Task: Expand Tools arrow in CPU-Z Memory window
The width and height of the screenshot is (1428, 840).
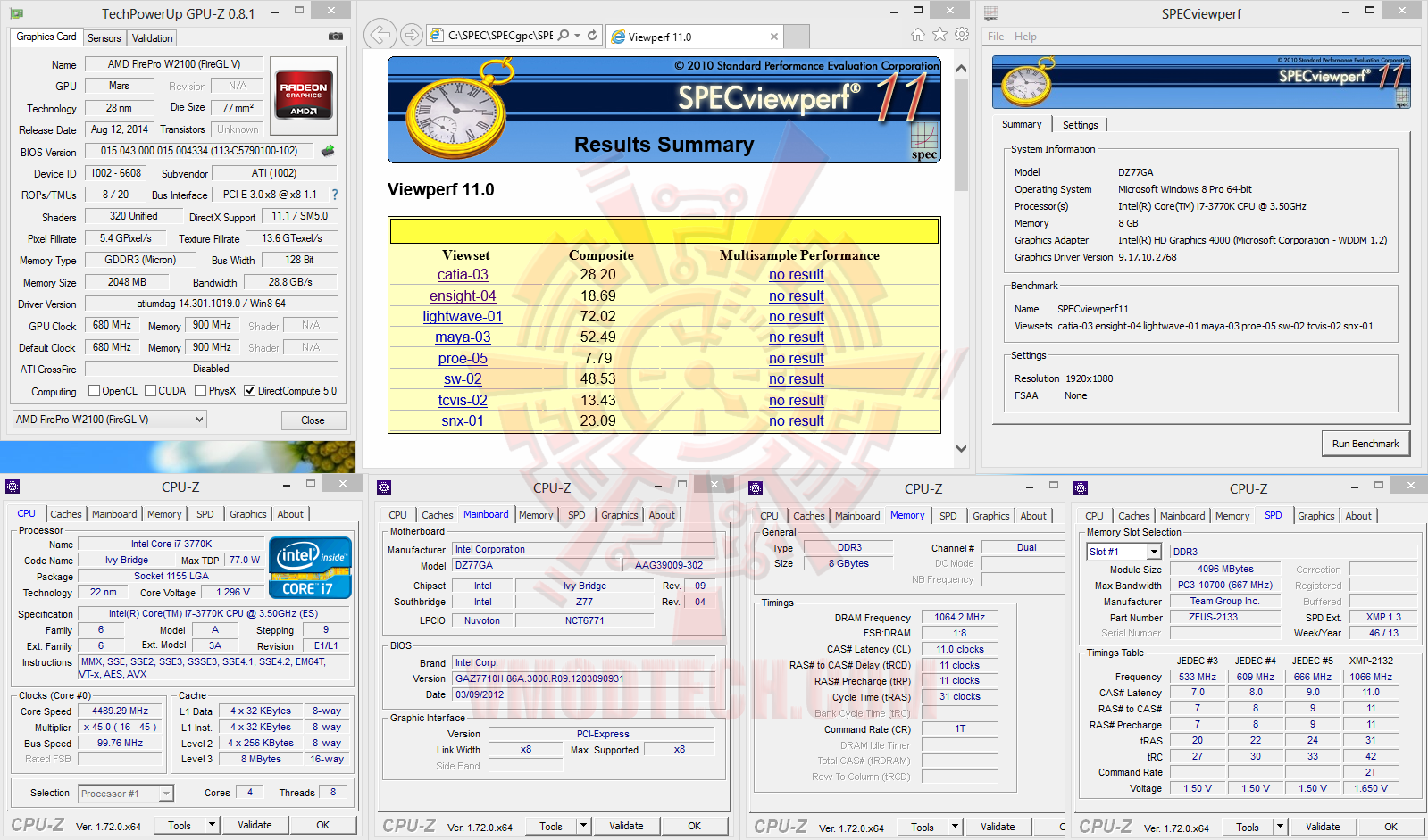Action: pos(956,827)
